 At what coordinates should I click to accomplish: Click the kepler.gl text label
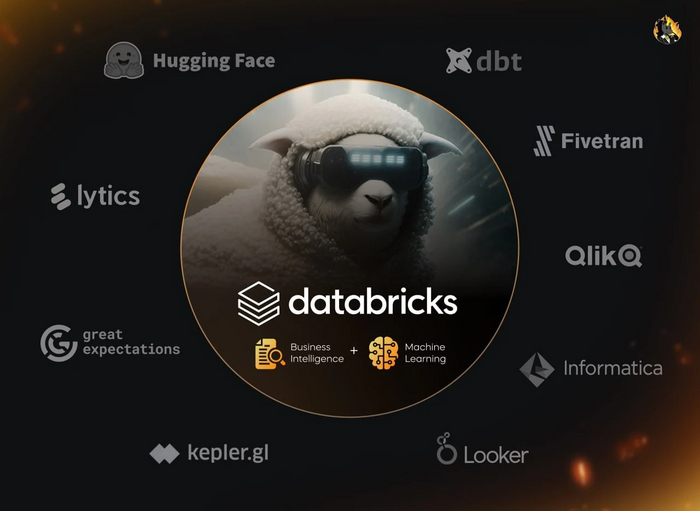point(228,453)
